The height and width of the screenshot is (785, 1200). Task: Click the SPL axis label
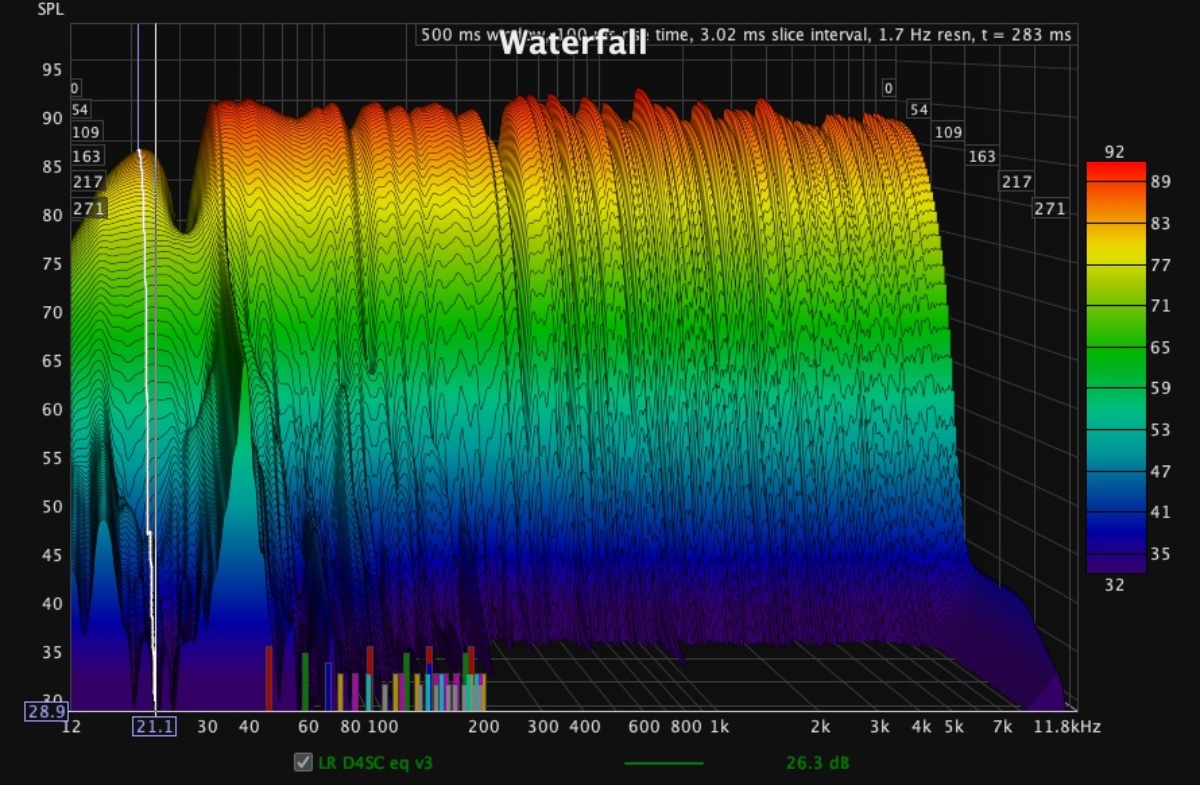tap(50, 10)
